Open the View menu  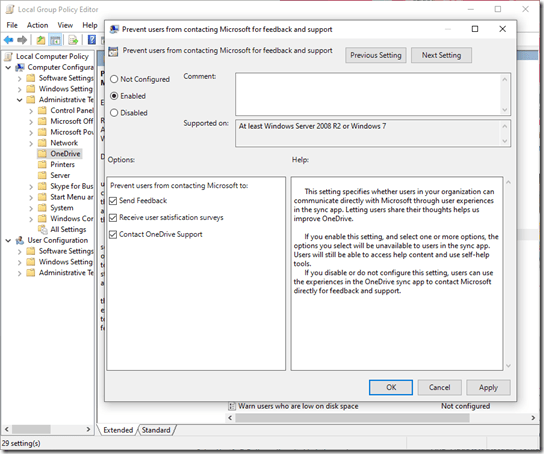[65, 25]
